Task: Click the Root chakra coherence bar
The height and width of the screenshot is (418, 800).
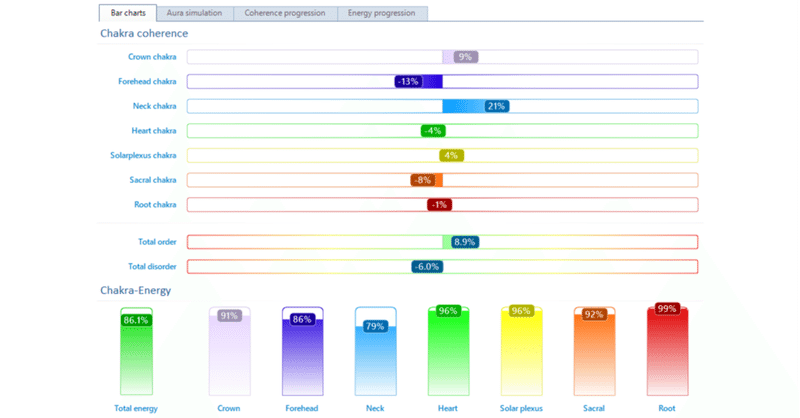Action: pos(442,205)
